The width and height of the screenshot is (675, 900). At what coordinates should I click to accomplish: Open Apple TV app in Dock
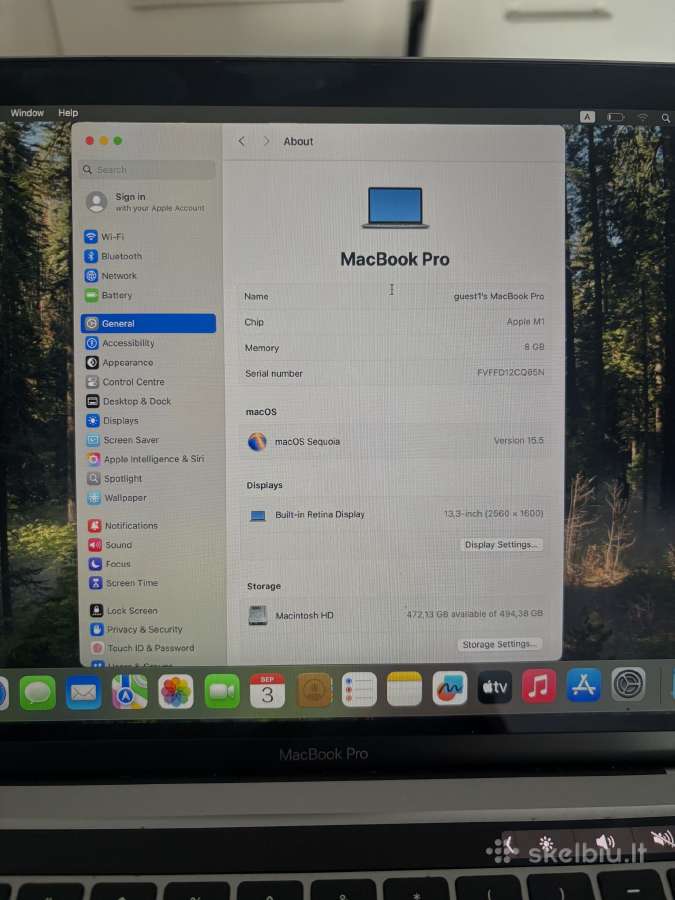(x=494, y=686)
